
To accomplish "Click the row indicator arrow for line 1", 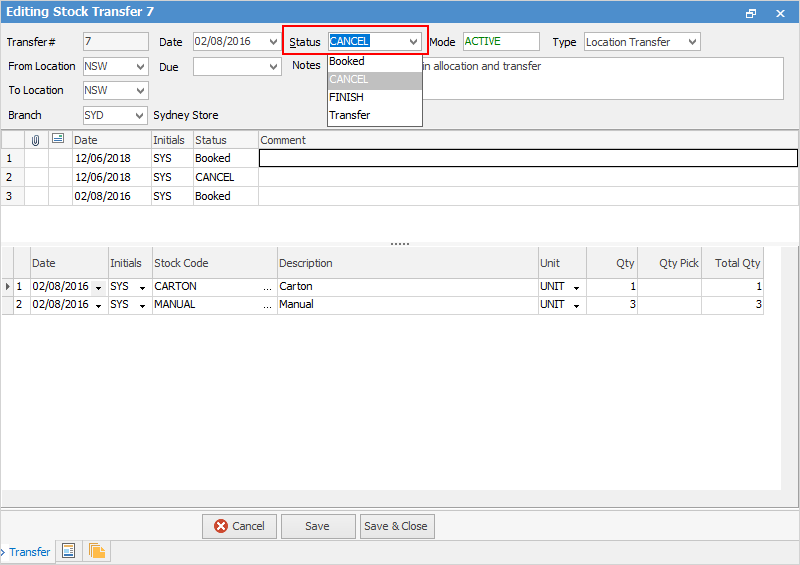I will [x=8, y=287].
